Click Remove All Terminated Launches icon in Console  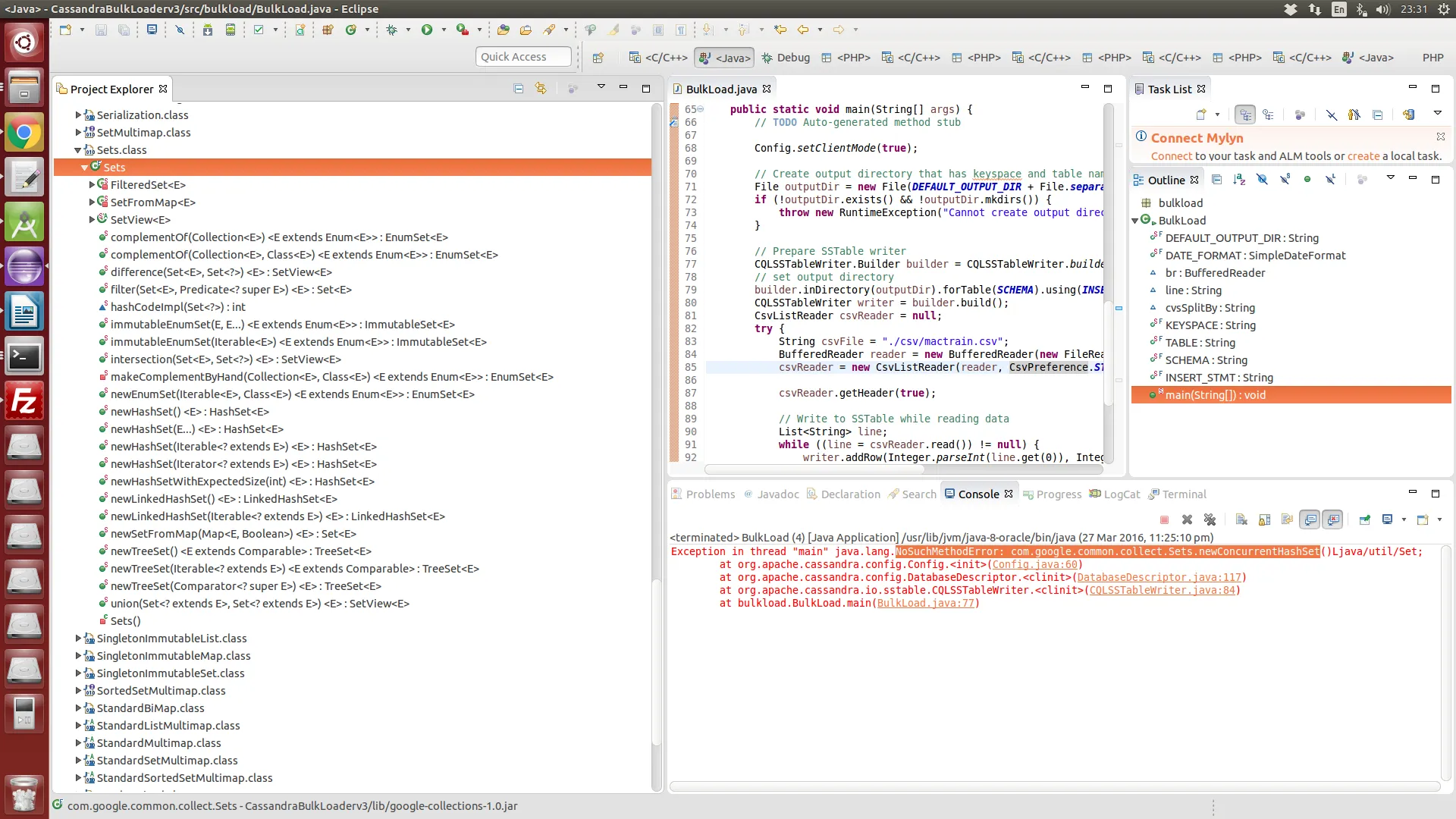tap(1210, 519)
